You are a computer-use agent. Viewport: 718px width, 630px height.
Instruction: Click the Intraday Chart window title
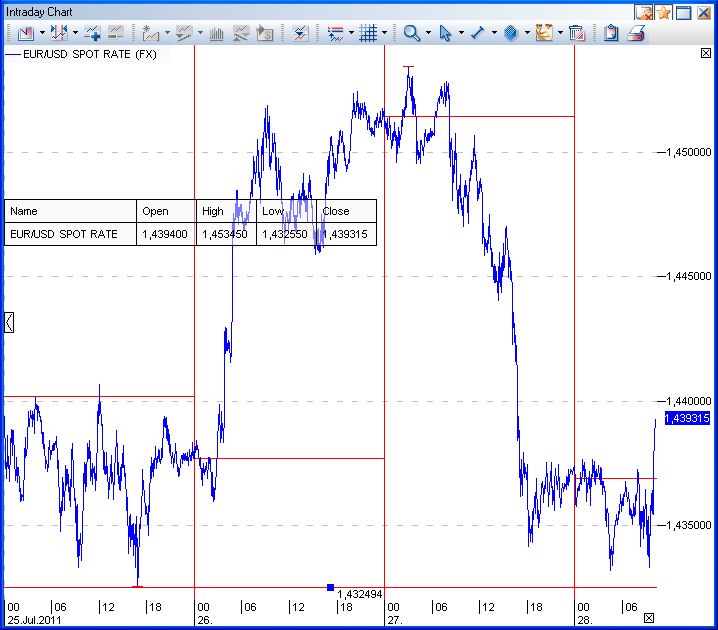[x=39, y=12]
